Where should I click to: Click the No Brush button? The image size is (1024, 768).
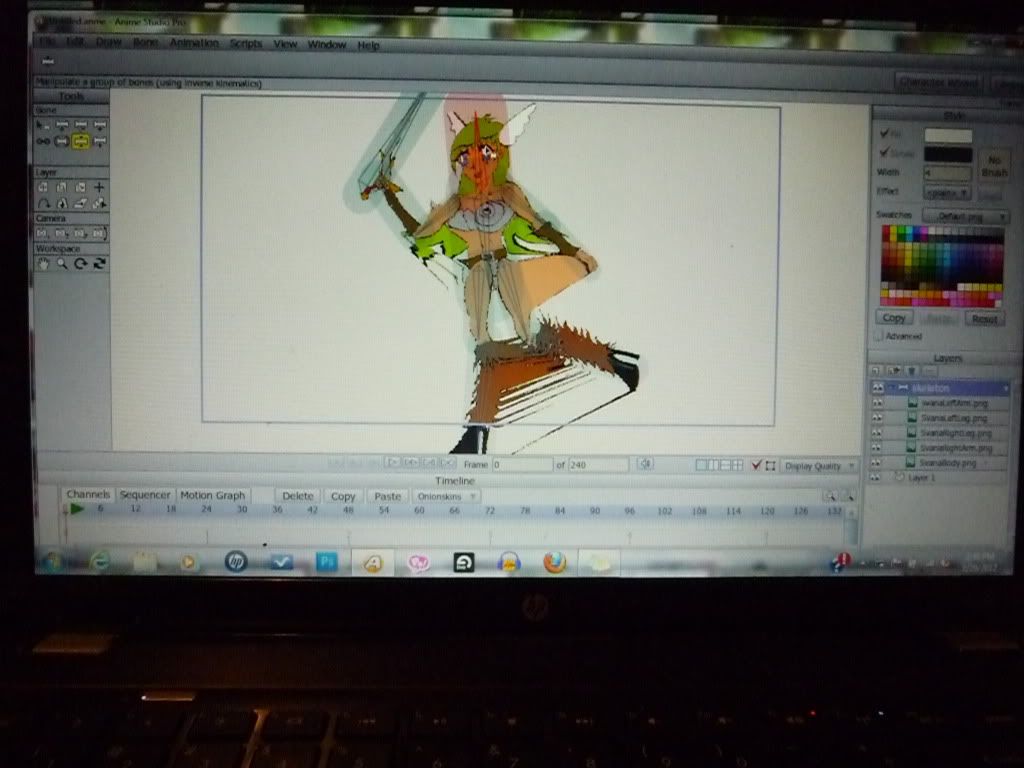point(994,166)
